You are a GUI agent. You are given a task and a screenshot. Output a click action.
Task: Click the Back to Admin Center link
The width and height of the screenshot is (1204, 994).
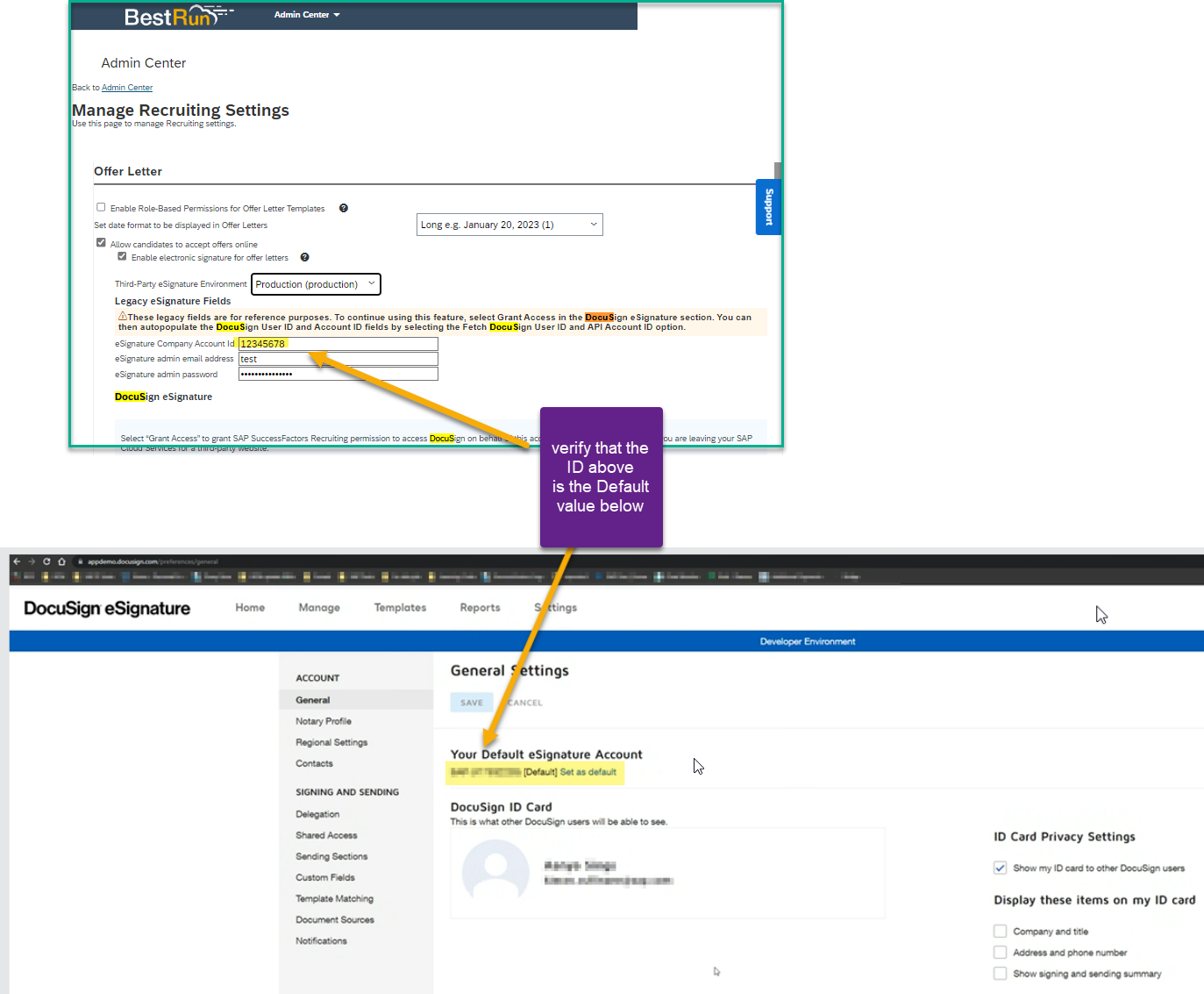click(x=127, y=88)
